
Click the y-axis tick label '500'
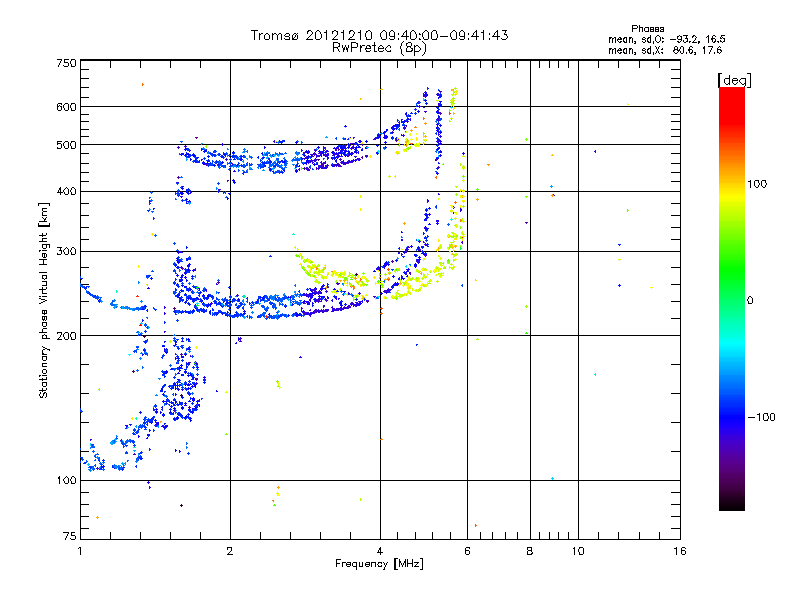[66, 145]
